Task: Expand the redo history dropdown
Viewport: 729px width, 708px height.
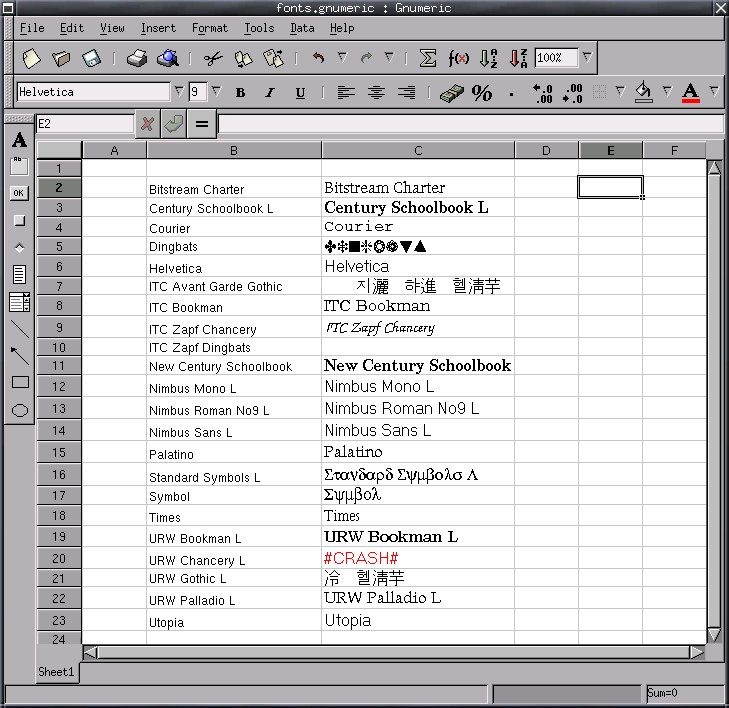Action: (389, 57)
